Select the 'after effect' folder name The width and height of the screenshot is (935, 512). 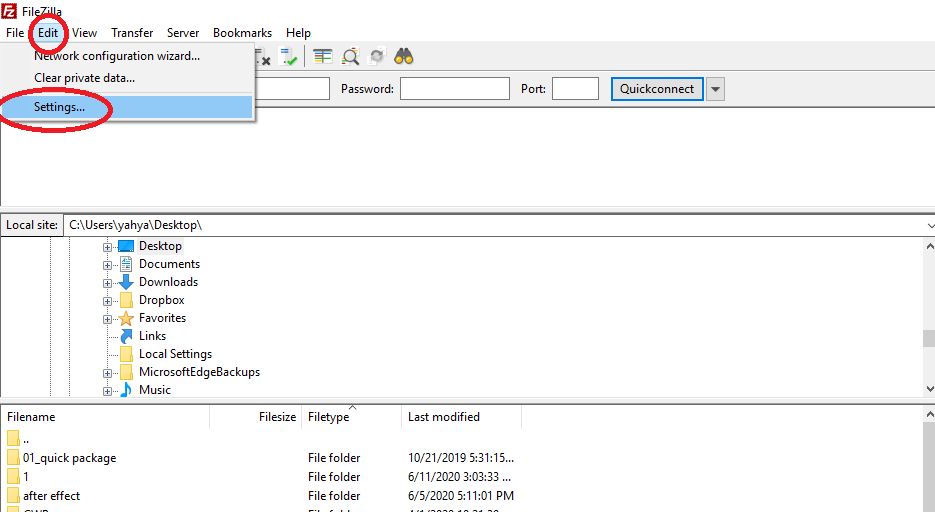click(x=51, y=495)
